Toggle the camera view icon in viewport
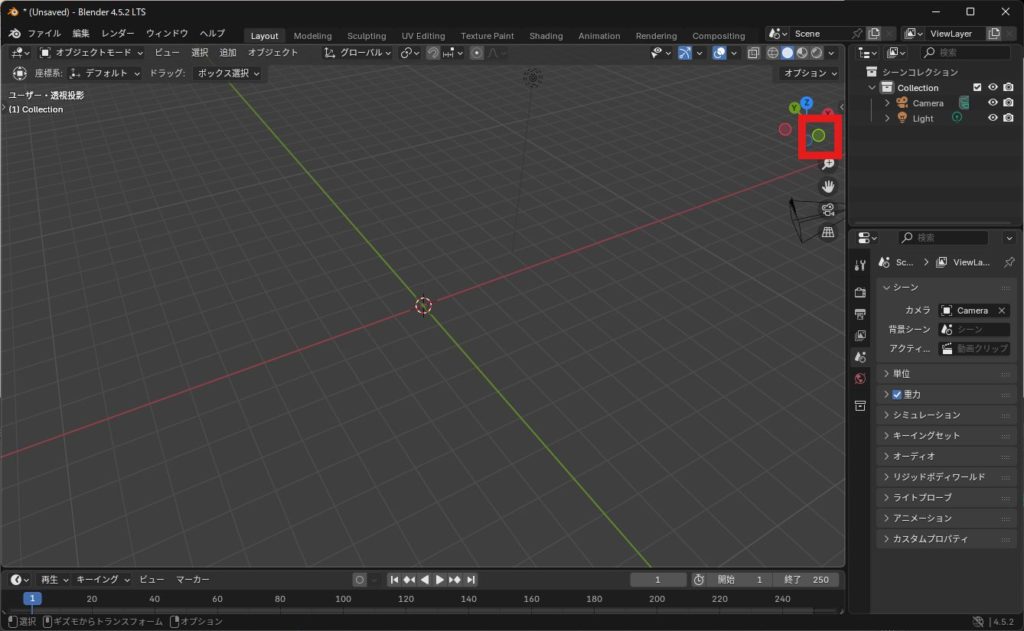1024x631 pixels. coord(828,210)
